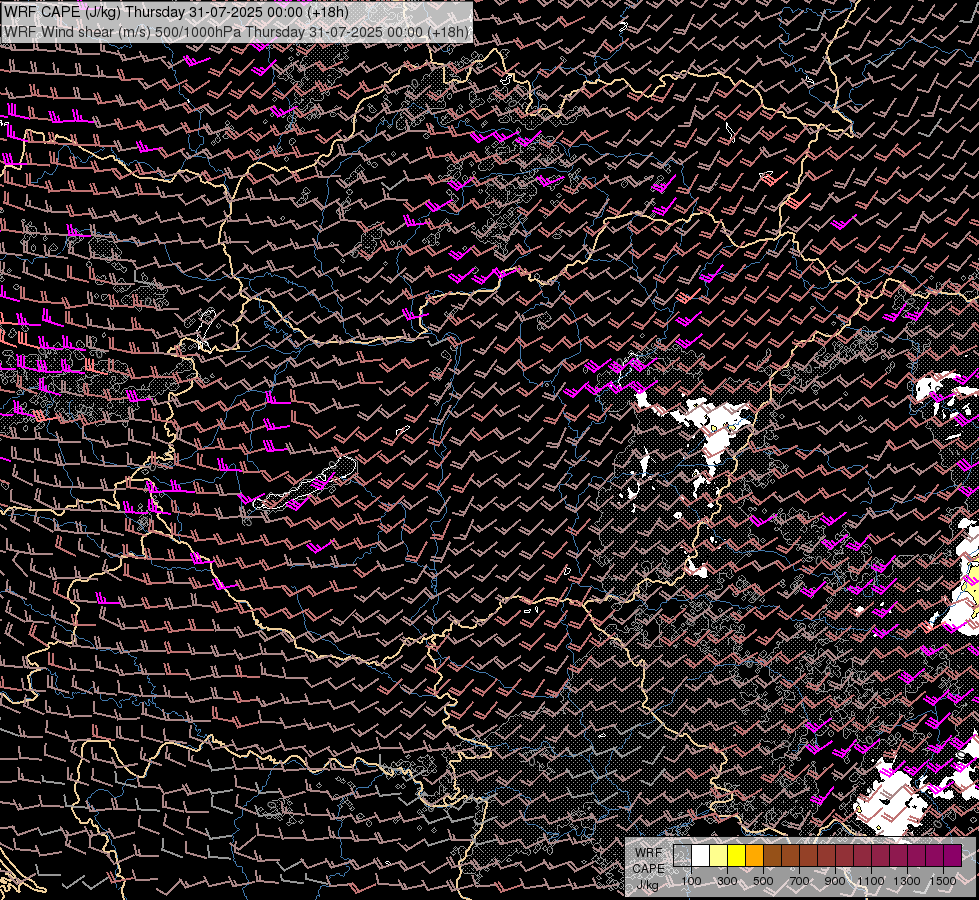Click the 100 legend value
This screenshot has height=900, width=979.
click(x=691, y=881)
